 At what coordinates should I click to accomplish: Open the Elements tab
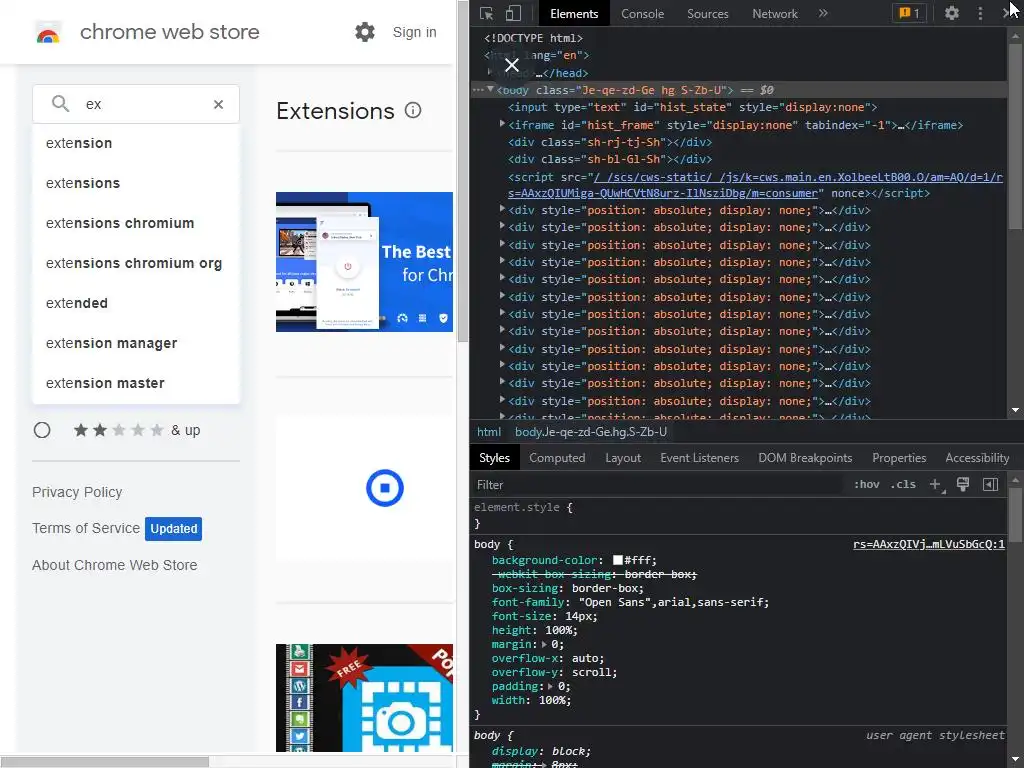(574, 14)
